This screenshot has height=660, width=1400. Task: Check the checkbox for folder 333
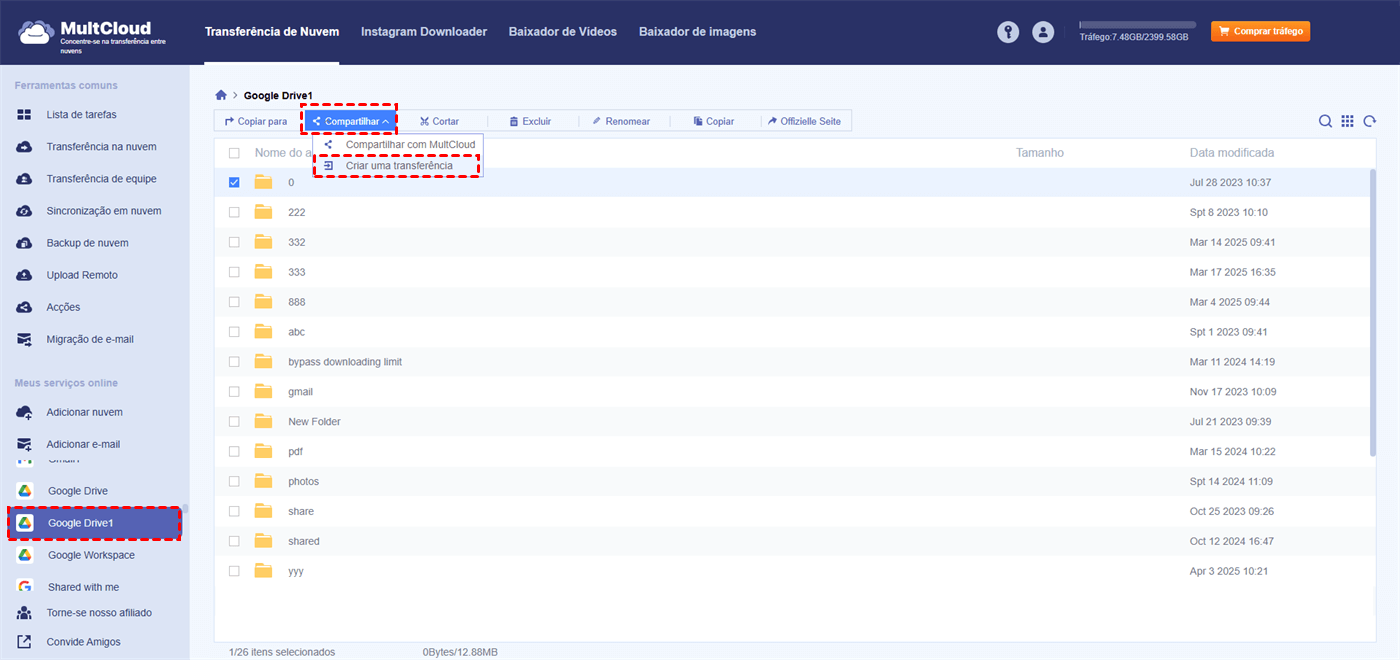234,272
